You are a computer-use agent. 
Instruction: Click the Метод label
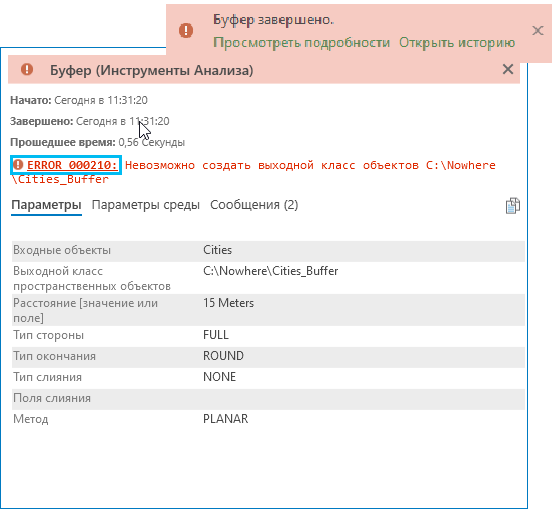pyautogui.click(x=31, y=419)
